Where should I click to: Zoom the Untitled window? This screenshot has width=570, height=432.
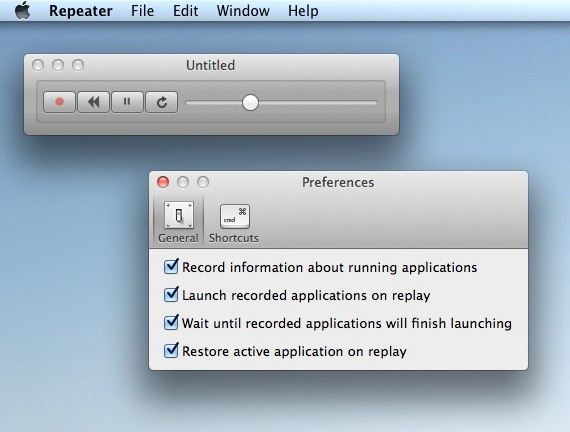[78, 65]
